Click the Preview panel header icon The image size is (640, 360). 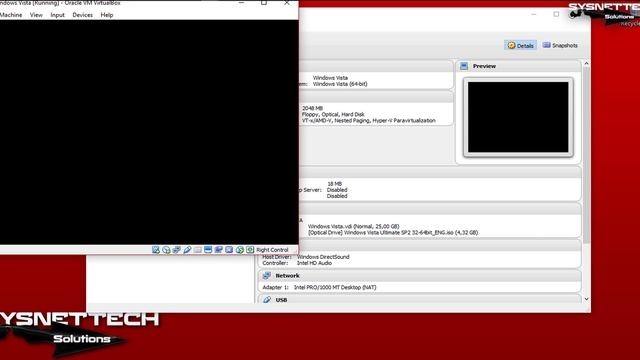tap(464, 66)
